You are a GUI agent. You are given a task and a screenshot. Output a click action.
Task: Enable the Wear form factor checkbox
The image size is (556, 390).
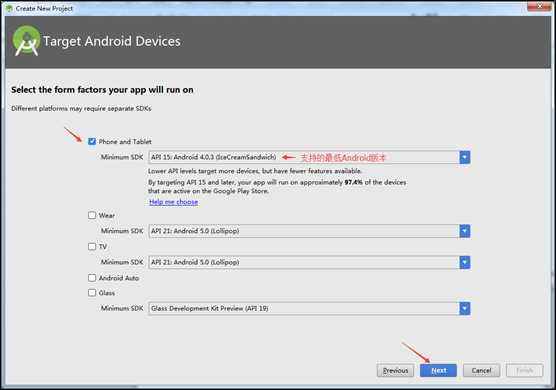[x=92, y=215]
